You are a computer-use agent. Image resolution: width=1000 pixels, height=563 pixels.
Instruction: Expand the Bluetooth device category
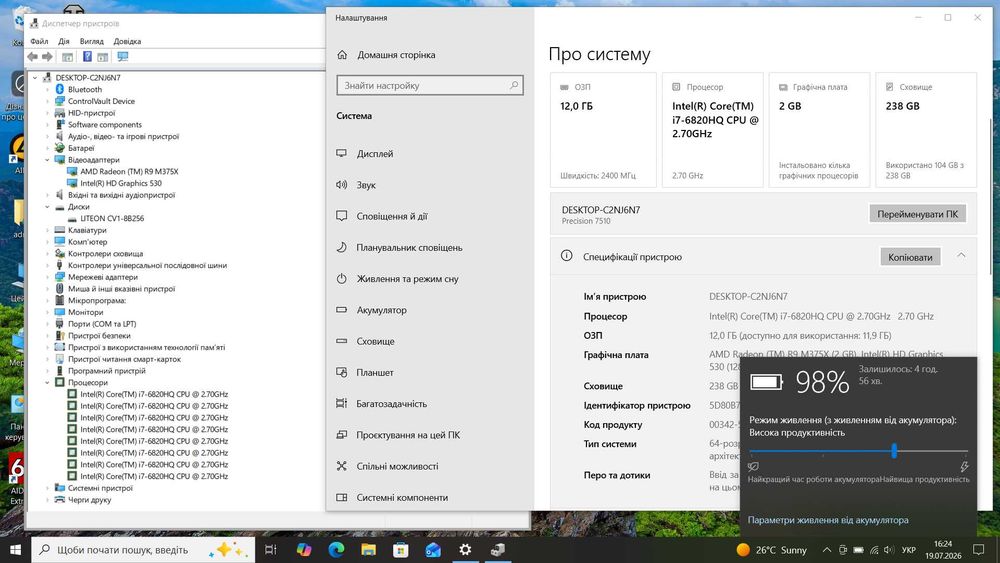coord(47,89)
